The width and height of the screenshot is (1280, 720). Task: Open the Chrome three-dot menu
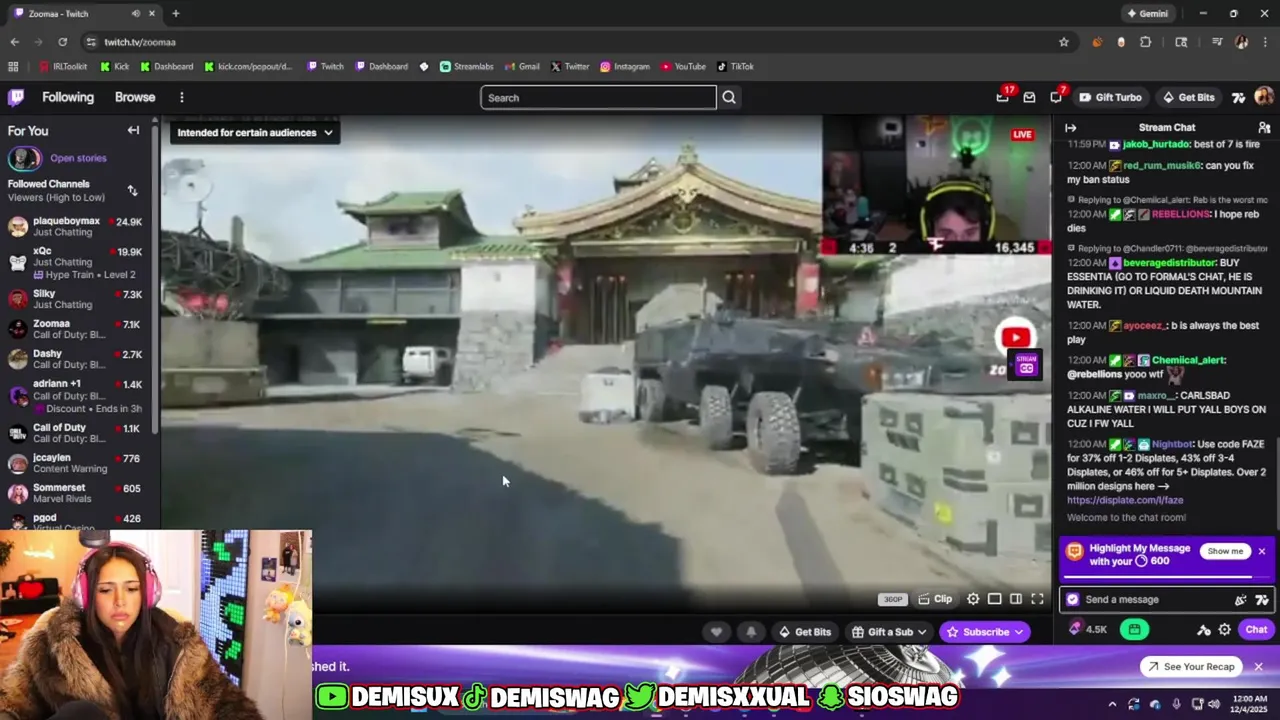(x=1265, y=42)
